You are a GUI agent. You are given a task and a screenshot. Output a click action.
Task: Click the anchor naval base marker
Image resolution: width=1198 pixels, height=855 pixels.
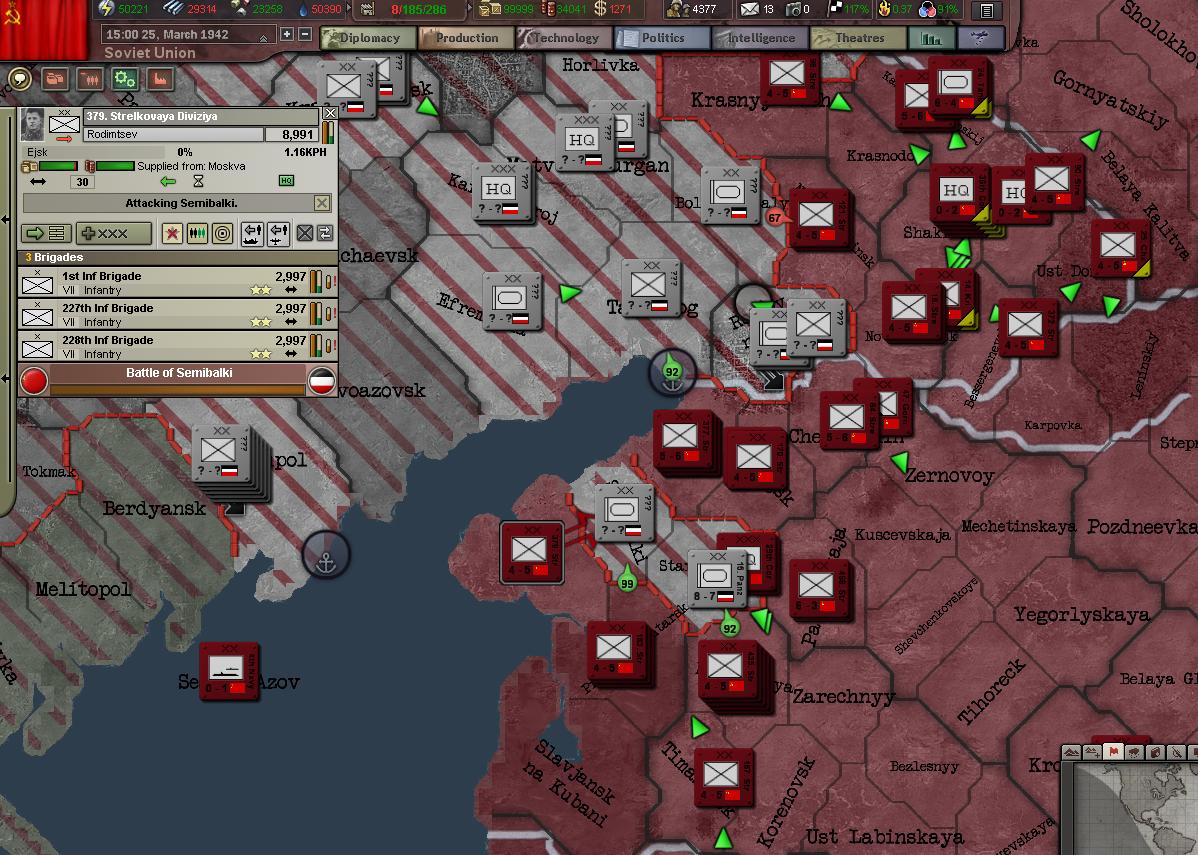tap(326, 555)
